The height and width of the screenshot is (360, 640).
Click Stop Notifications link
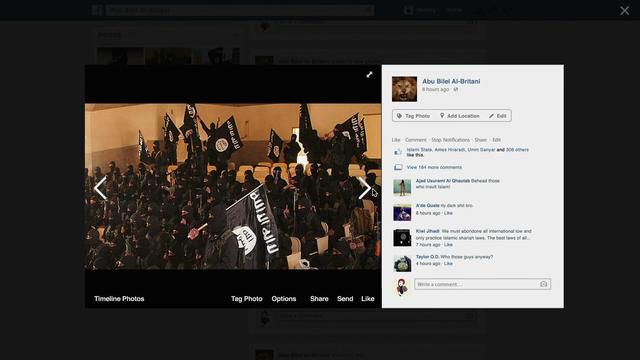click(451, 140)
